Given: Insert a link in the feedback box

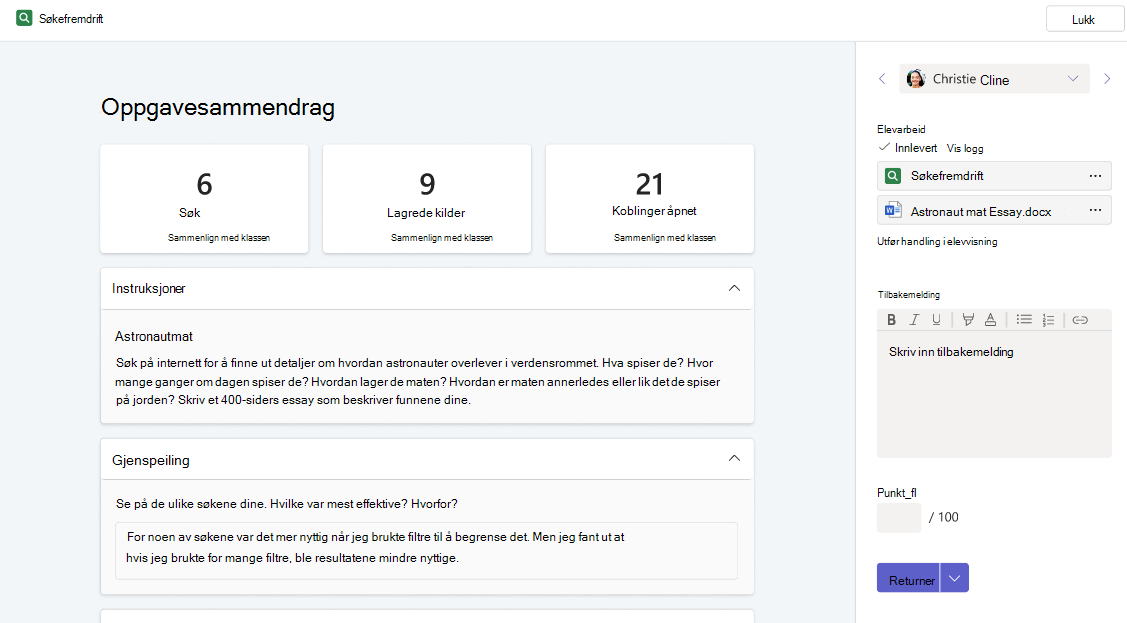Looking at the screenshot, I should (1080, 320).
